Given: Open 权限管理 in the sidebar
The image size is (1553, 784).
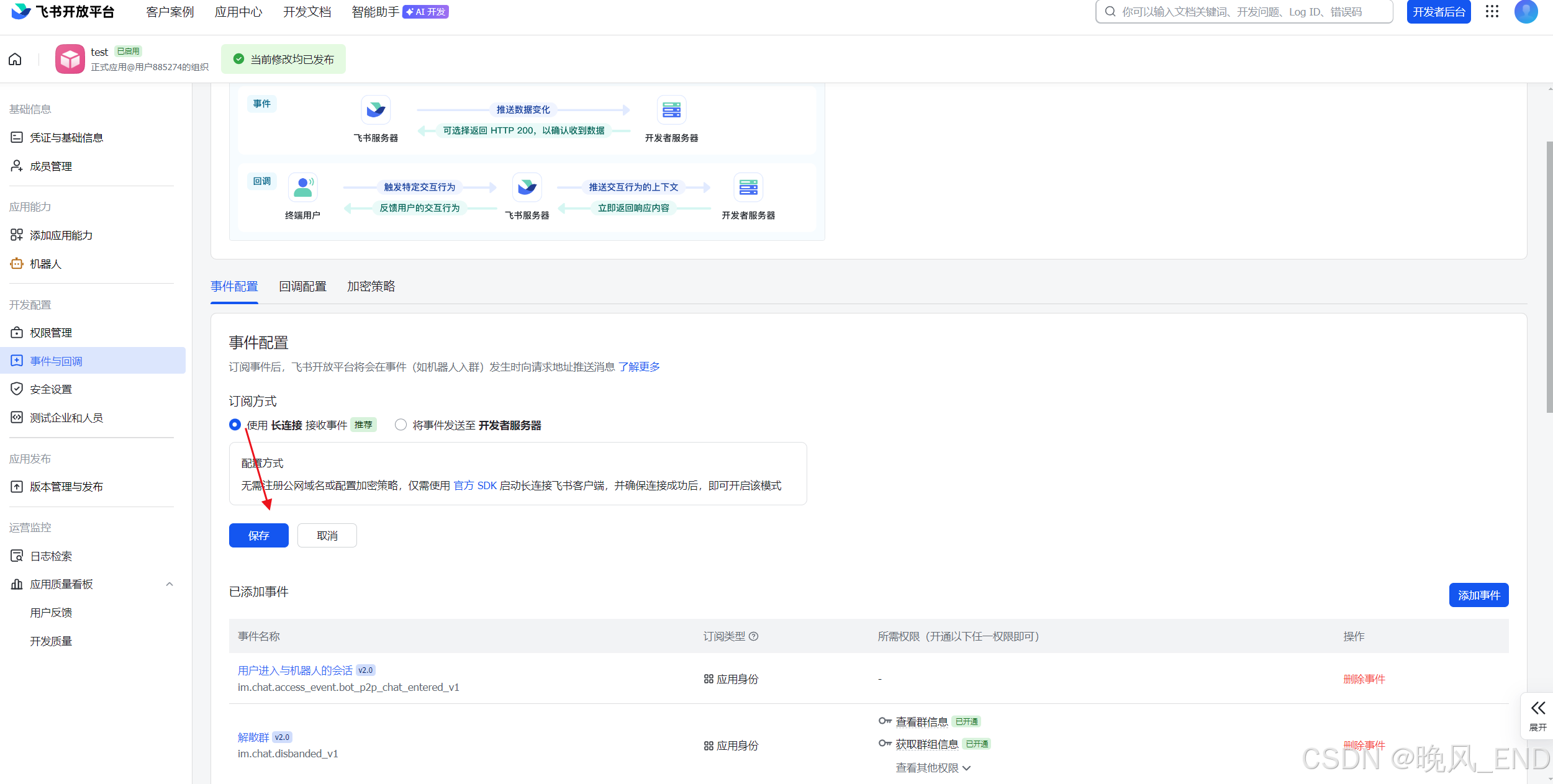Looking at the screenshot, I should [52, 332].
